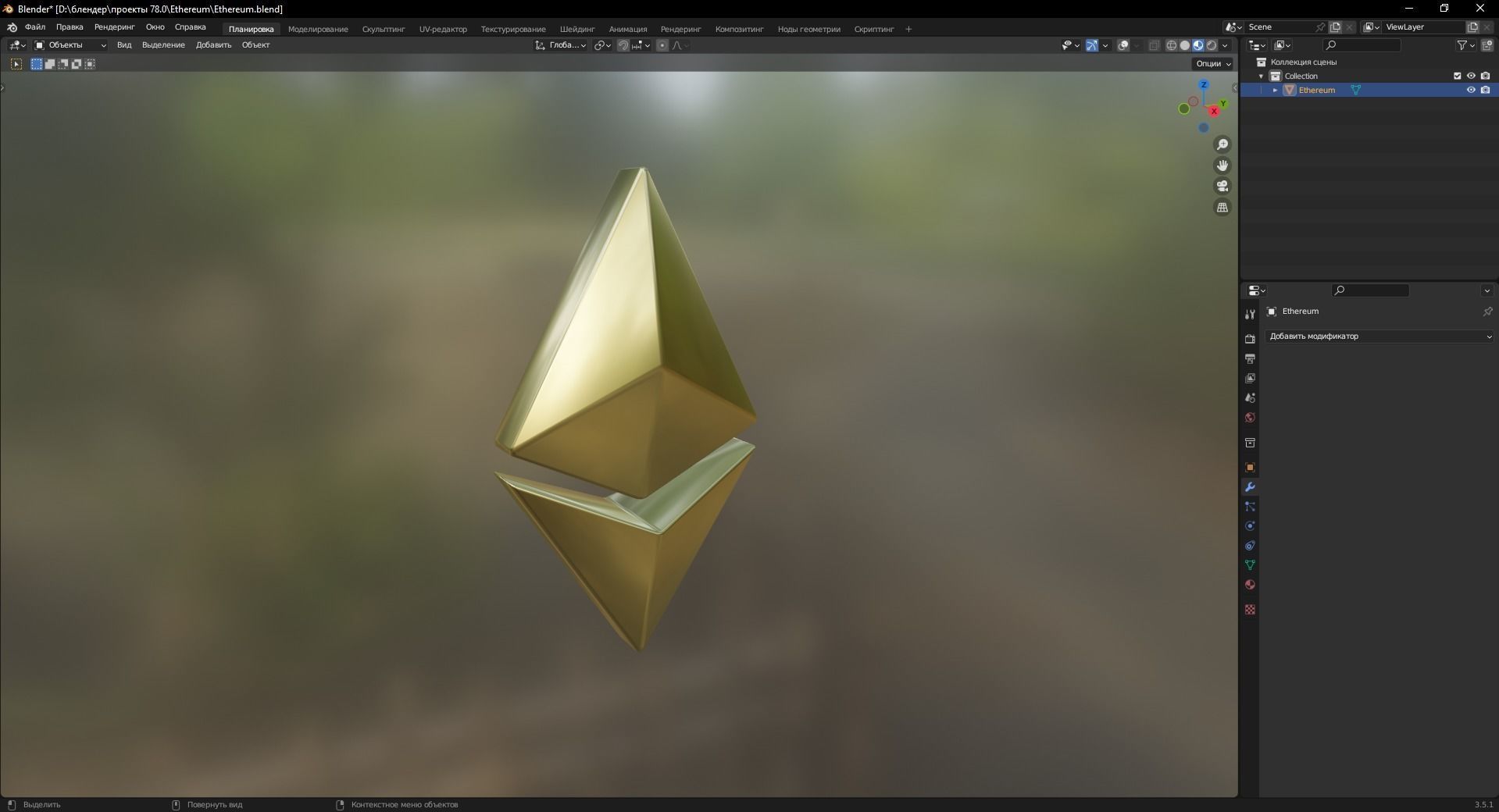Click the pan view hand icon
This screenshot has width=1499, height=812.
[1222, 166]
